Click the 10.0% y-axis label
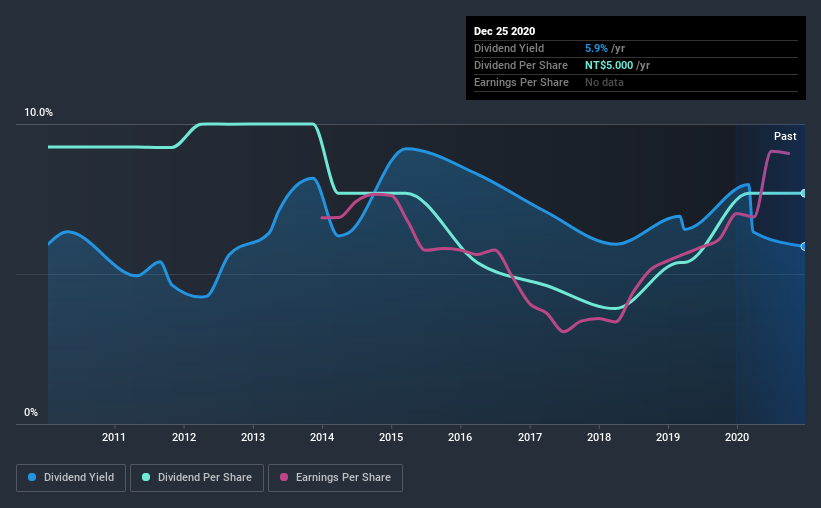 coord(38,113)
